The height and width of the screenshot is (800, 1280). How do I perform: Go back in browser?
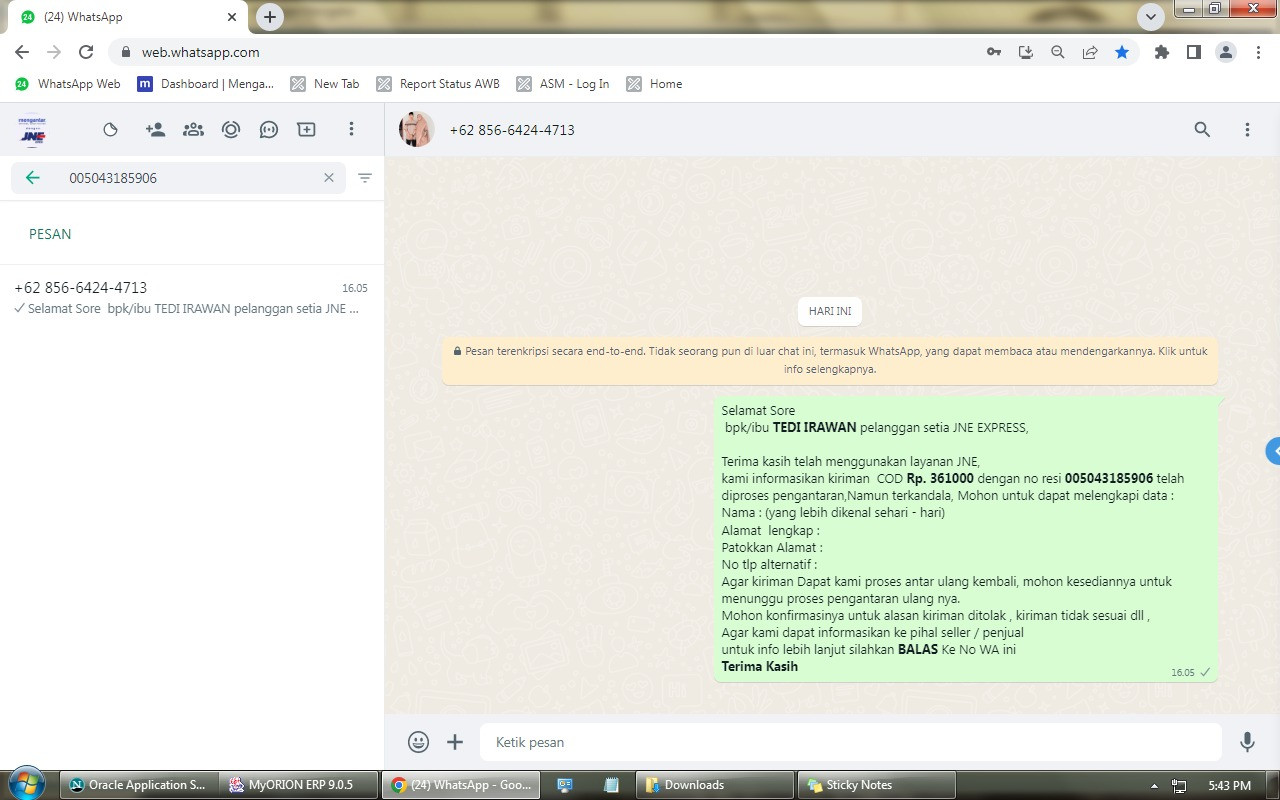point(22,52)
